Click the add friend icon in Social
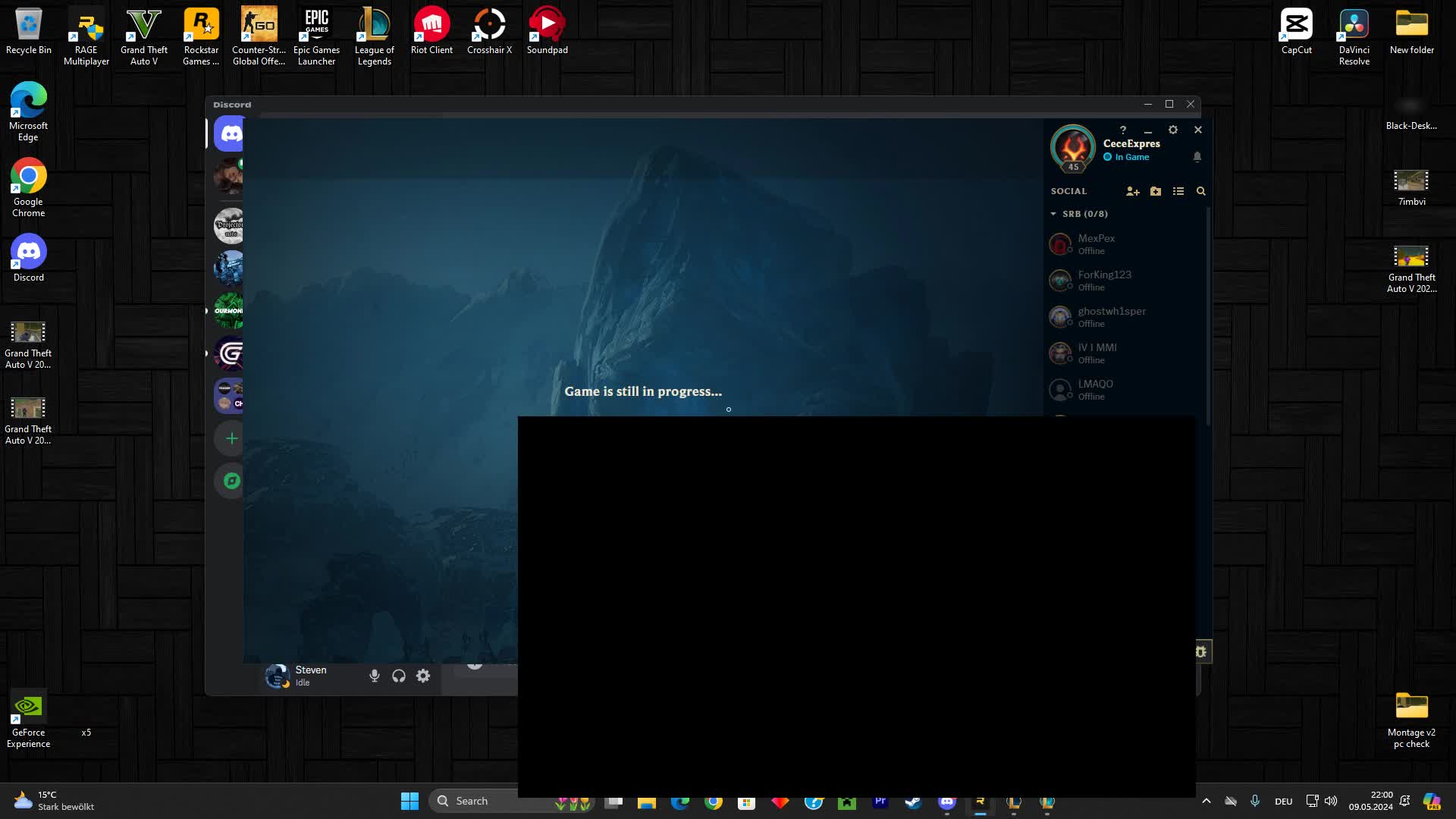Viewport: 1456px width, 819px height. 1133,192
